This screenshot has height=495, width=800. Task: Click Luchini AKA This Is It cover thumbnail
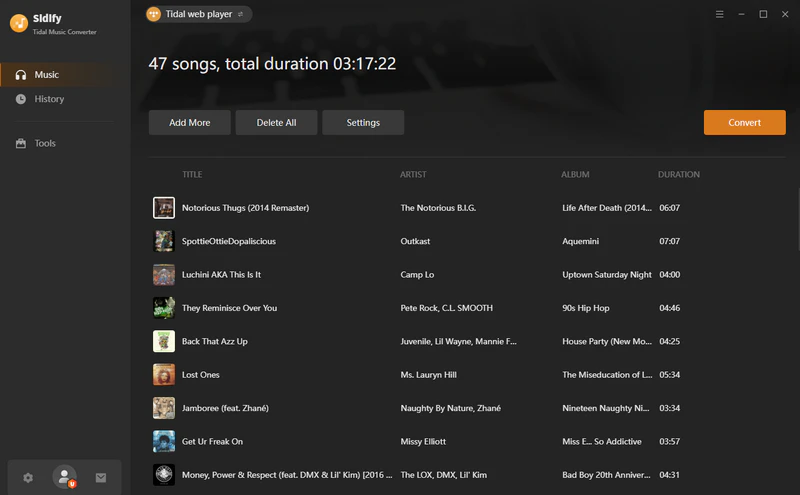tap(164, 275)
